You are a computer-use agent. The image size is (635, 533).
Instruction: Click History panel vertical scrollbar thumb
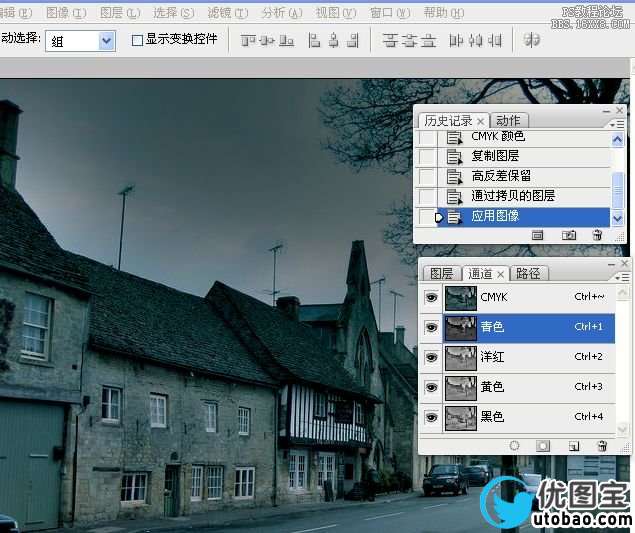click(x=618, y=190)
